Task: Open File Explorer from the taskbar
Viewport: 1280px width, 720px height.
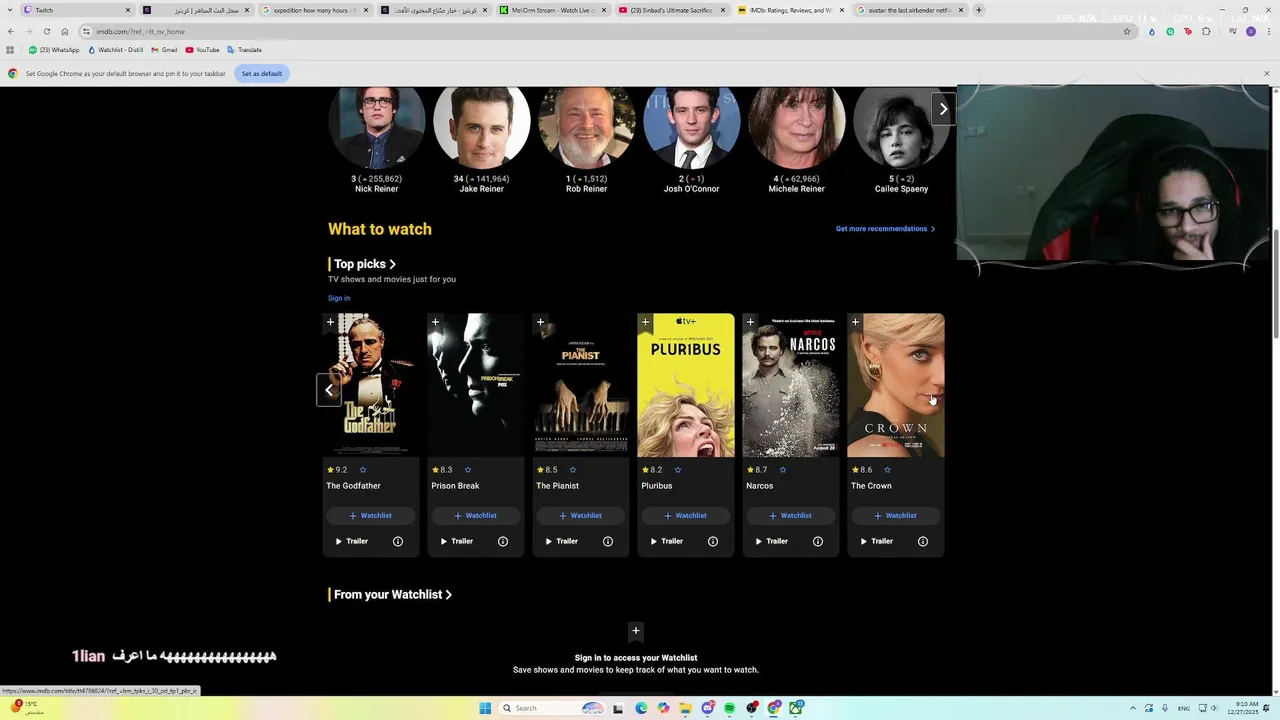Action: tap(686, 708)
